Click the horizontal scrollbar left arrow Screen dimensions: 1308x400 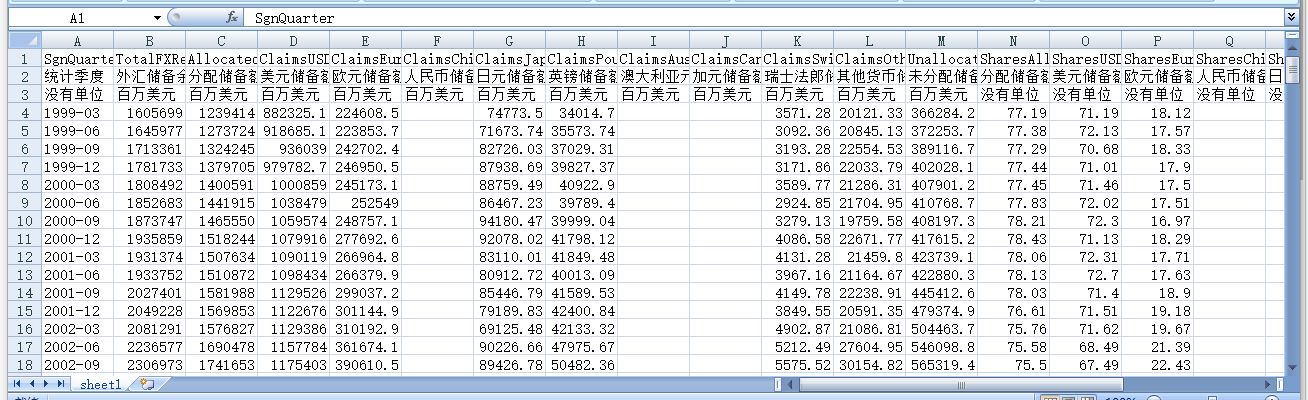tap(792, 384)
